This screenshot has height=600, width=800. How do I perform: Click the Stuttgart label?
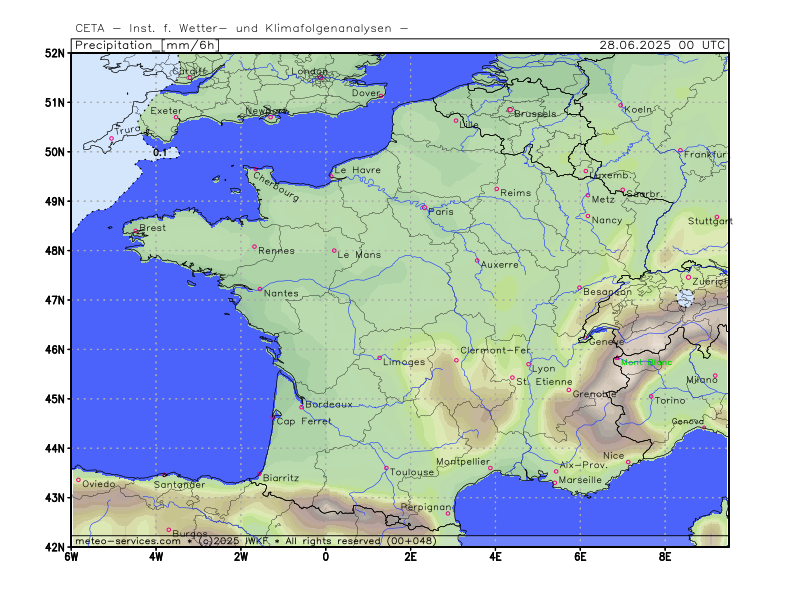[710, 221]
